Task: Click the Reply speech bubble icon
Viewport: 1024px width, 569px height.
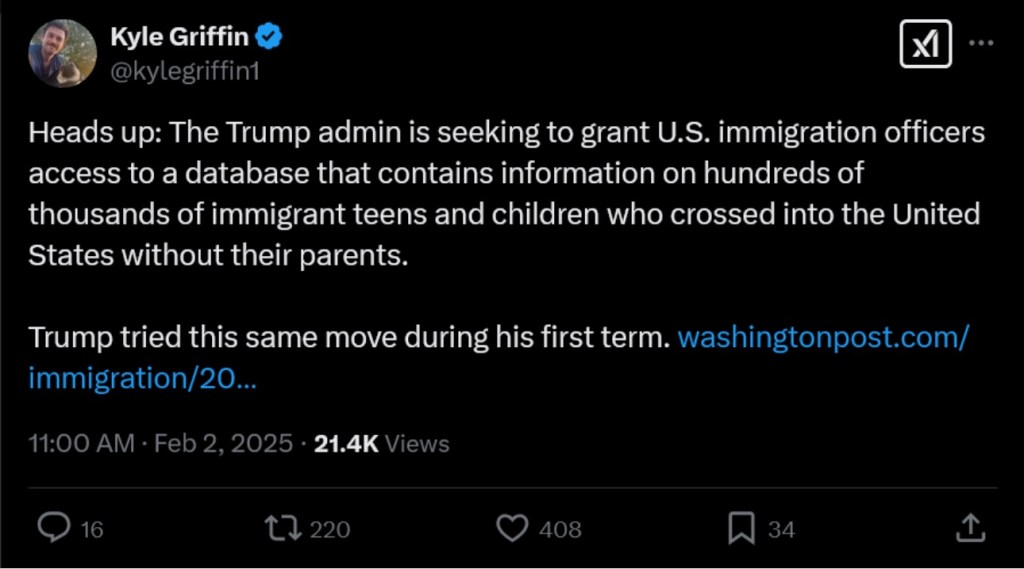Action: pyautogui.click(x=52, y=527)
